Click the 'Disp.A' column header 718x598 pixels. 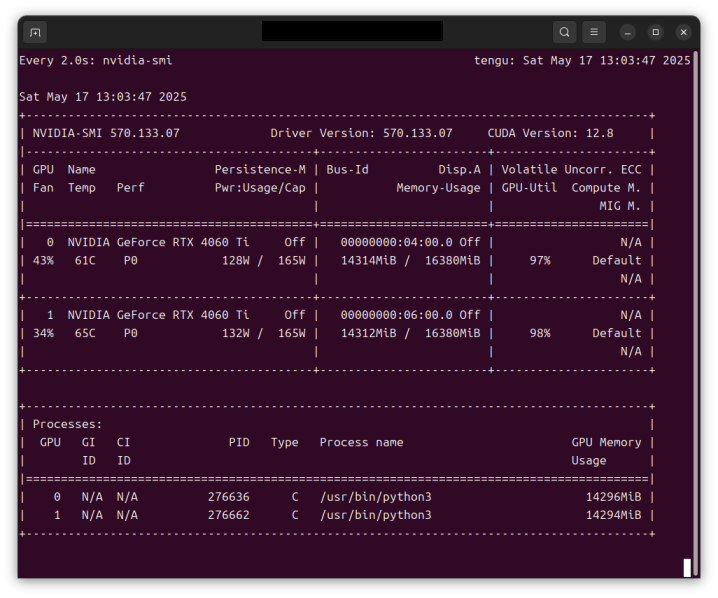(x=459, y=170)
